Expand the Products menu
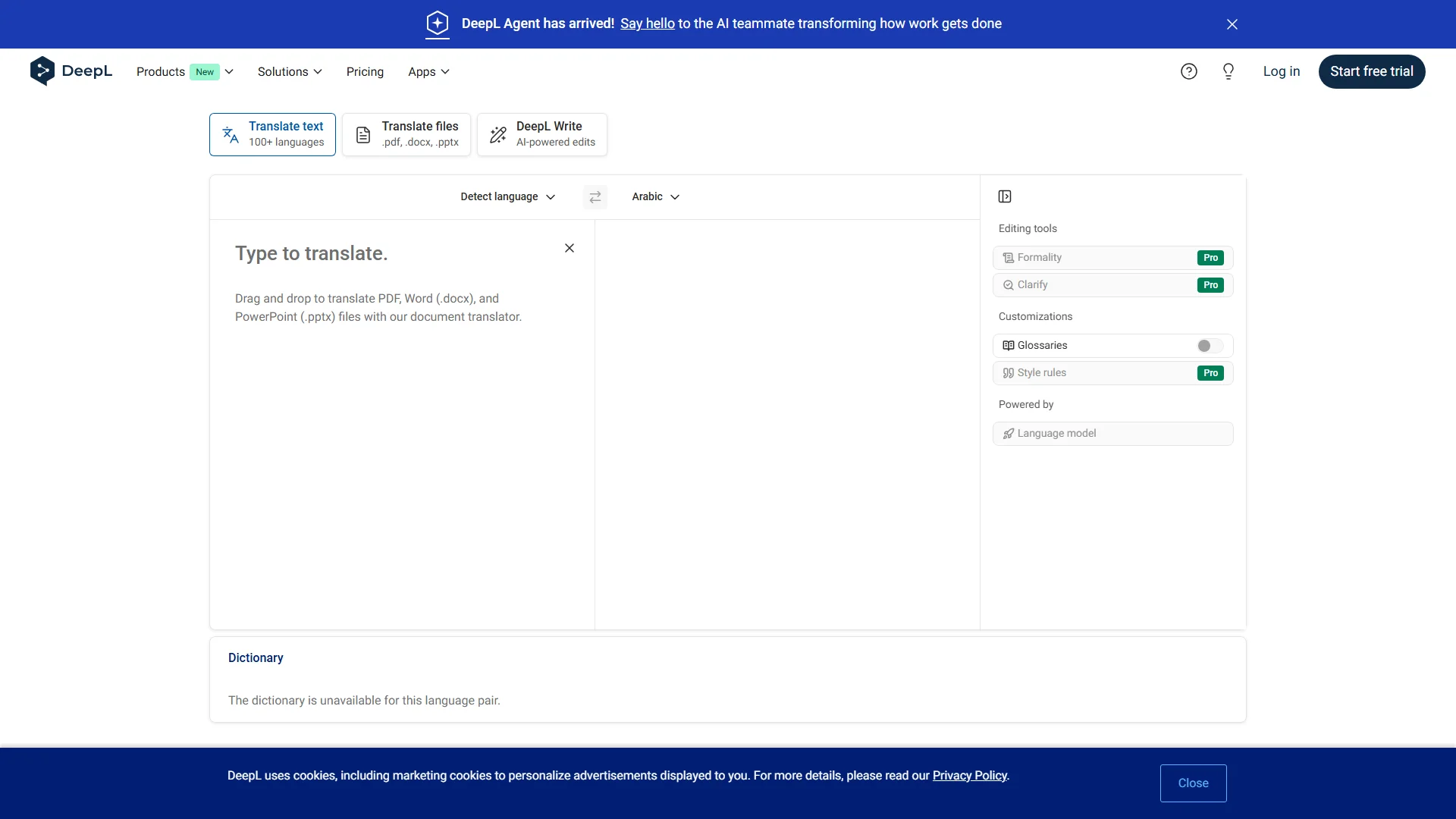Image resolution: width=1456 pixels, height=819 pixels. tap(184, 71)
